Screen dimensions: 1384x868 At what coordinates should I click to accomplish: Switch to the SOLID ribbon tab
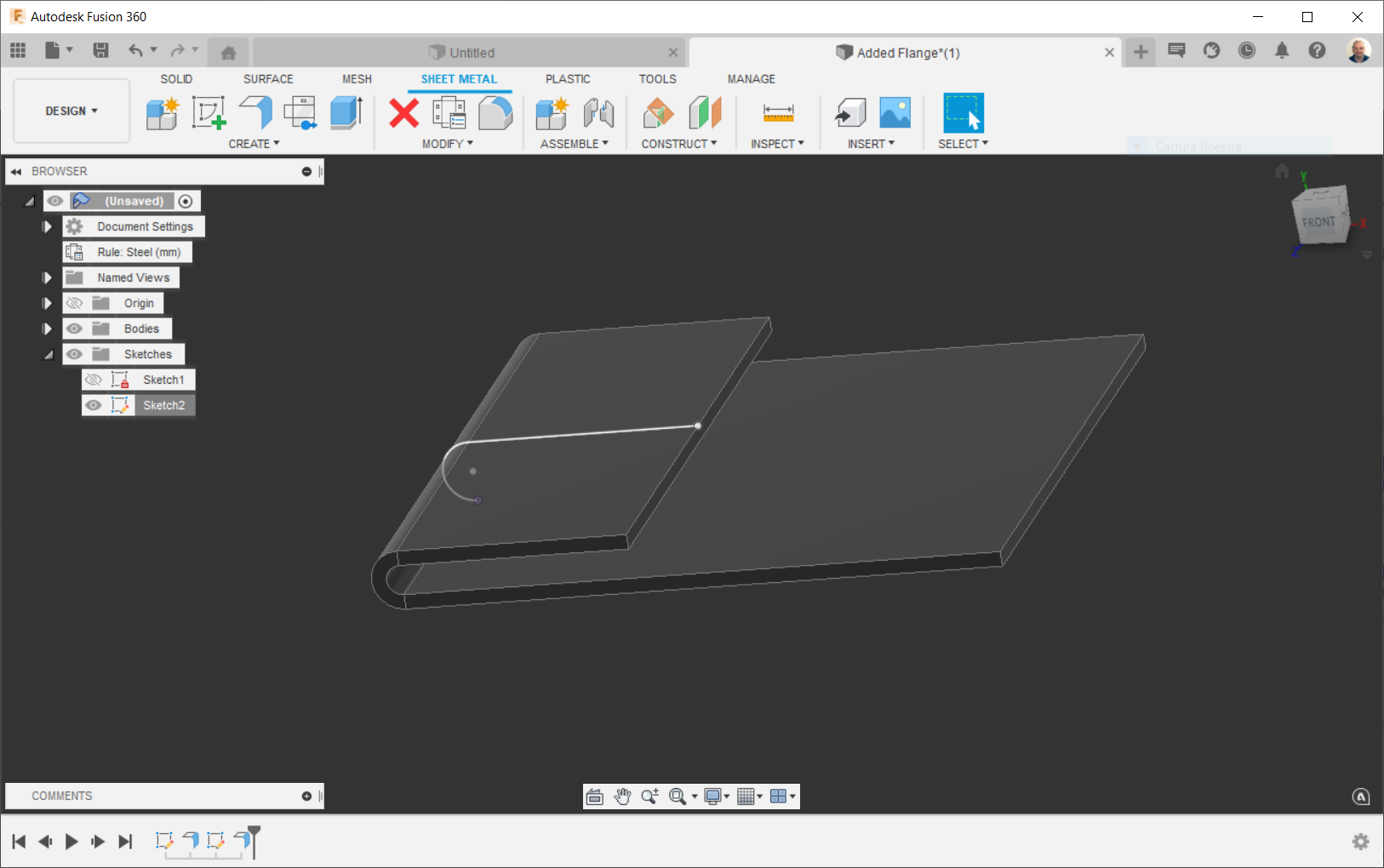coord(176,78)
